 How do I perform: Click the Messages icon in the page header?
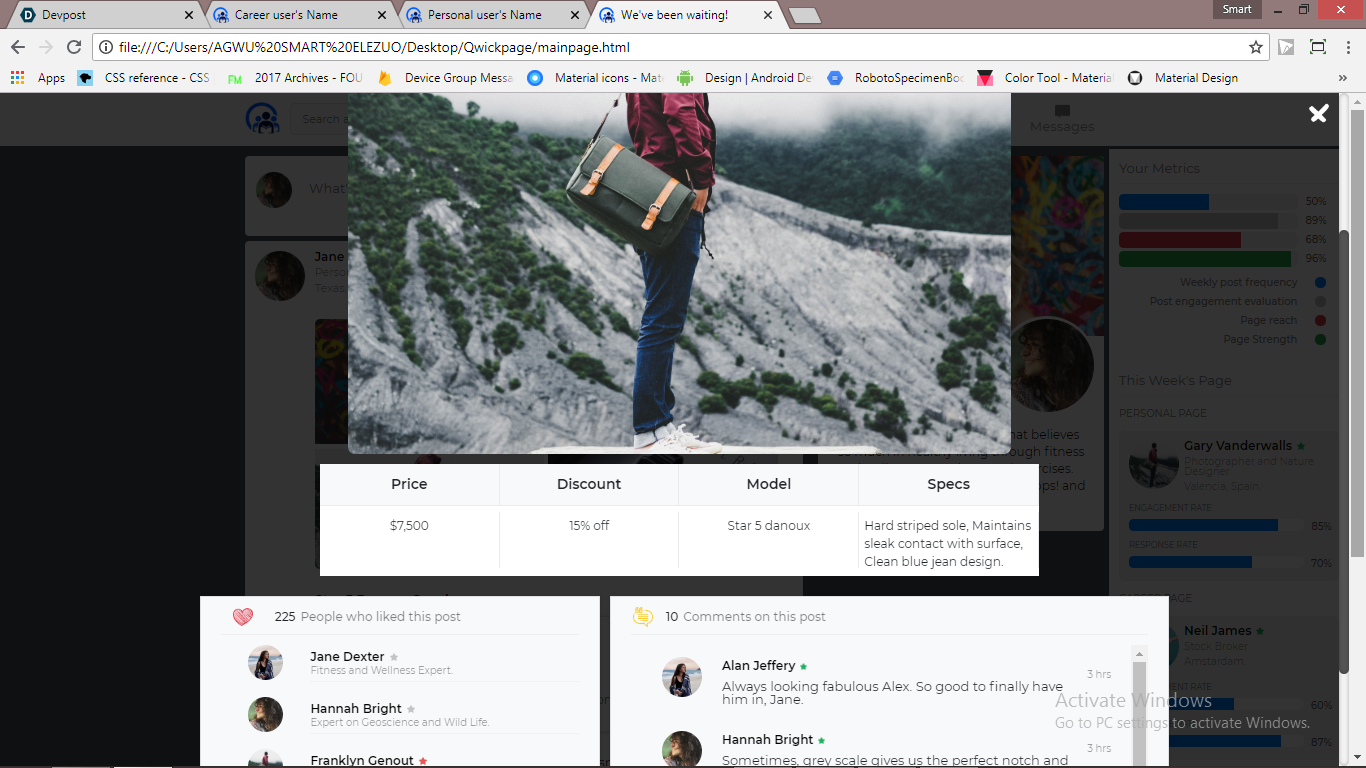(x=1062, y=111)
